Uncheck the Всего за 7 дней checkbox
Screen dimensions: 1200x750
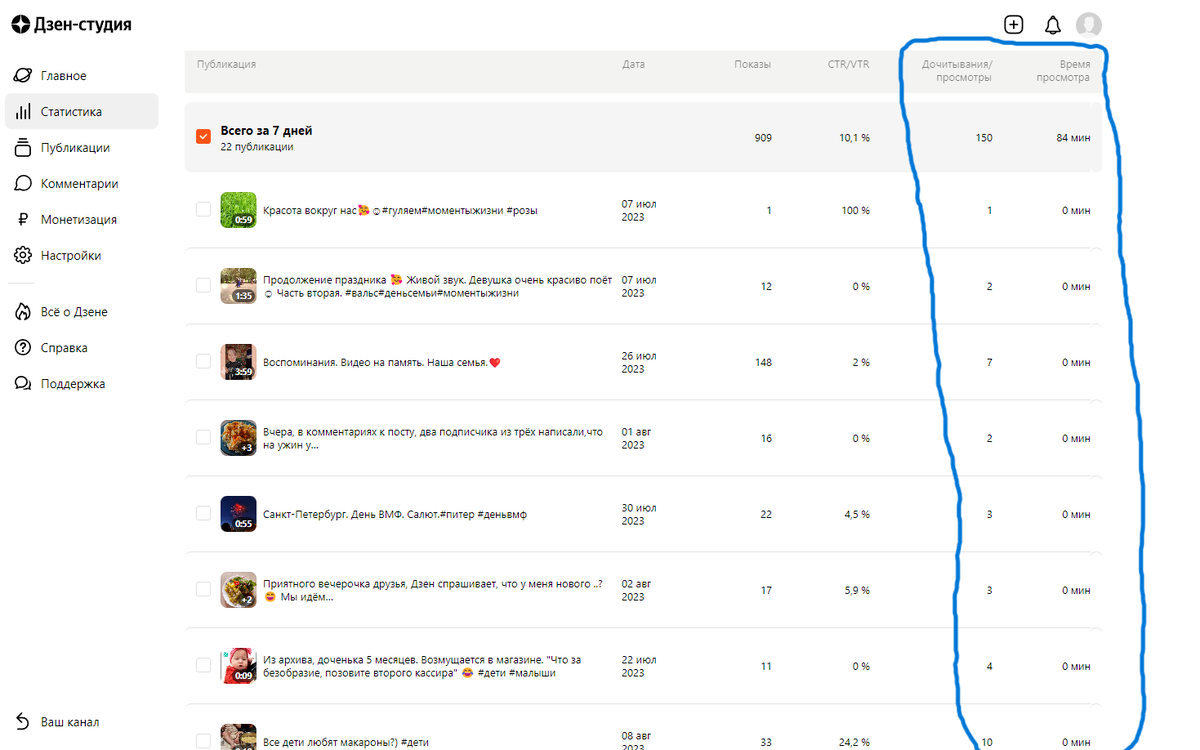204,136
